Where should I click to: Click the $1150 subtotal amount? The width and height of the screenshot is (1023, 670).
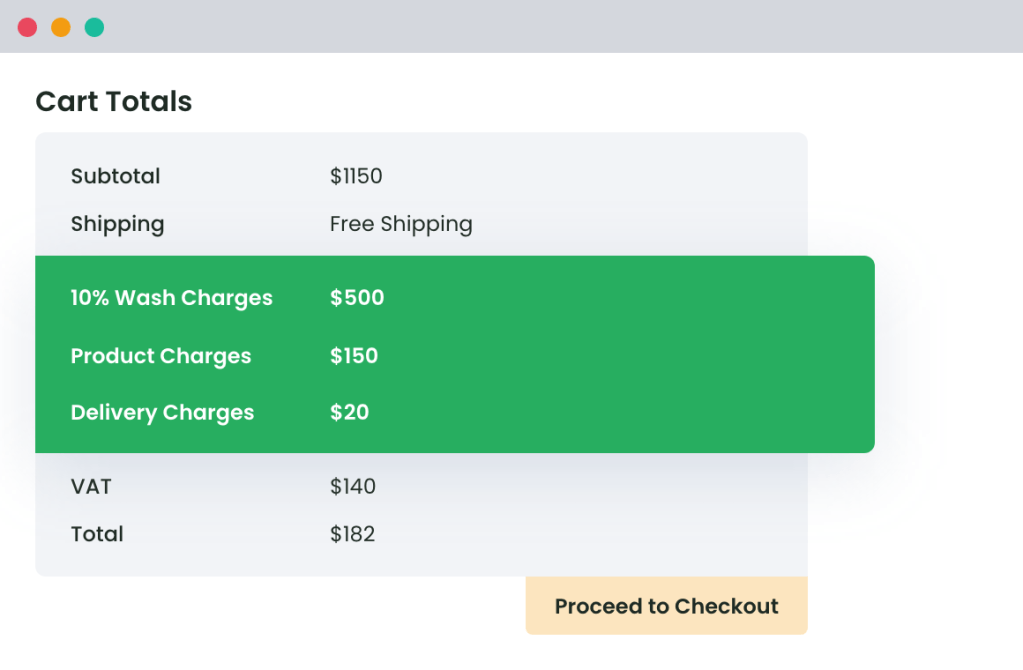pos(355,176)
